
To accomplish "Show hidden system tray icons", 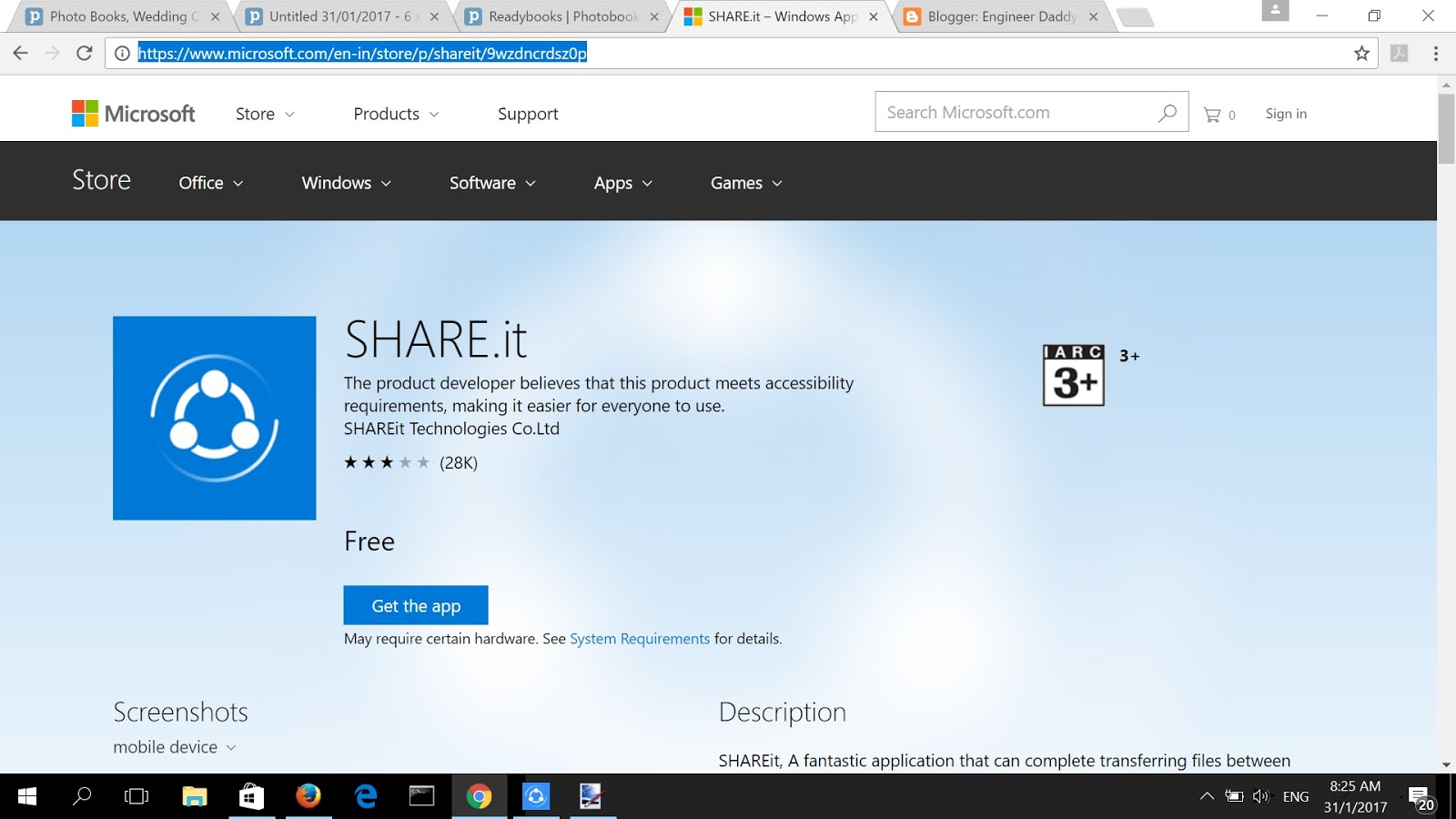I will (x=1207, y=796).
